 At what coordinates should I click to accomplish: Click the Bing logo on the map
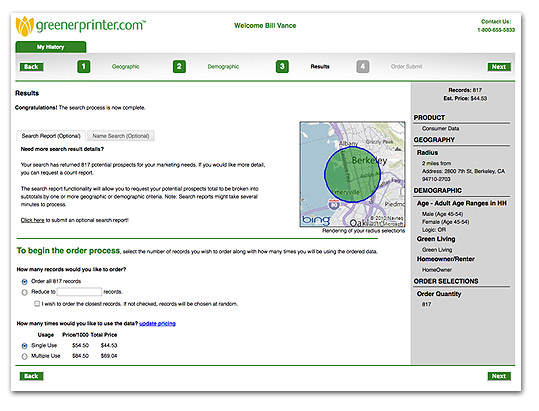(x=316, y=220)
